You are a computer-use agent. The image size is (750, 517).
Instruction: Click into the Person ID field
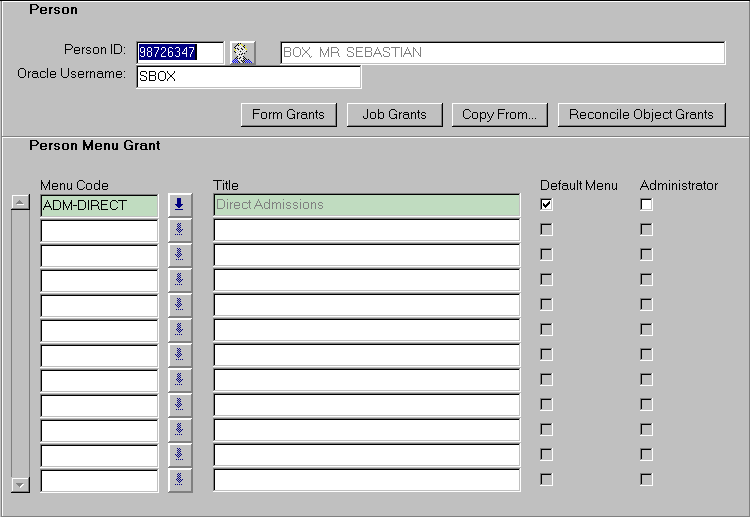point(180,53)
